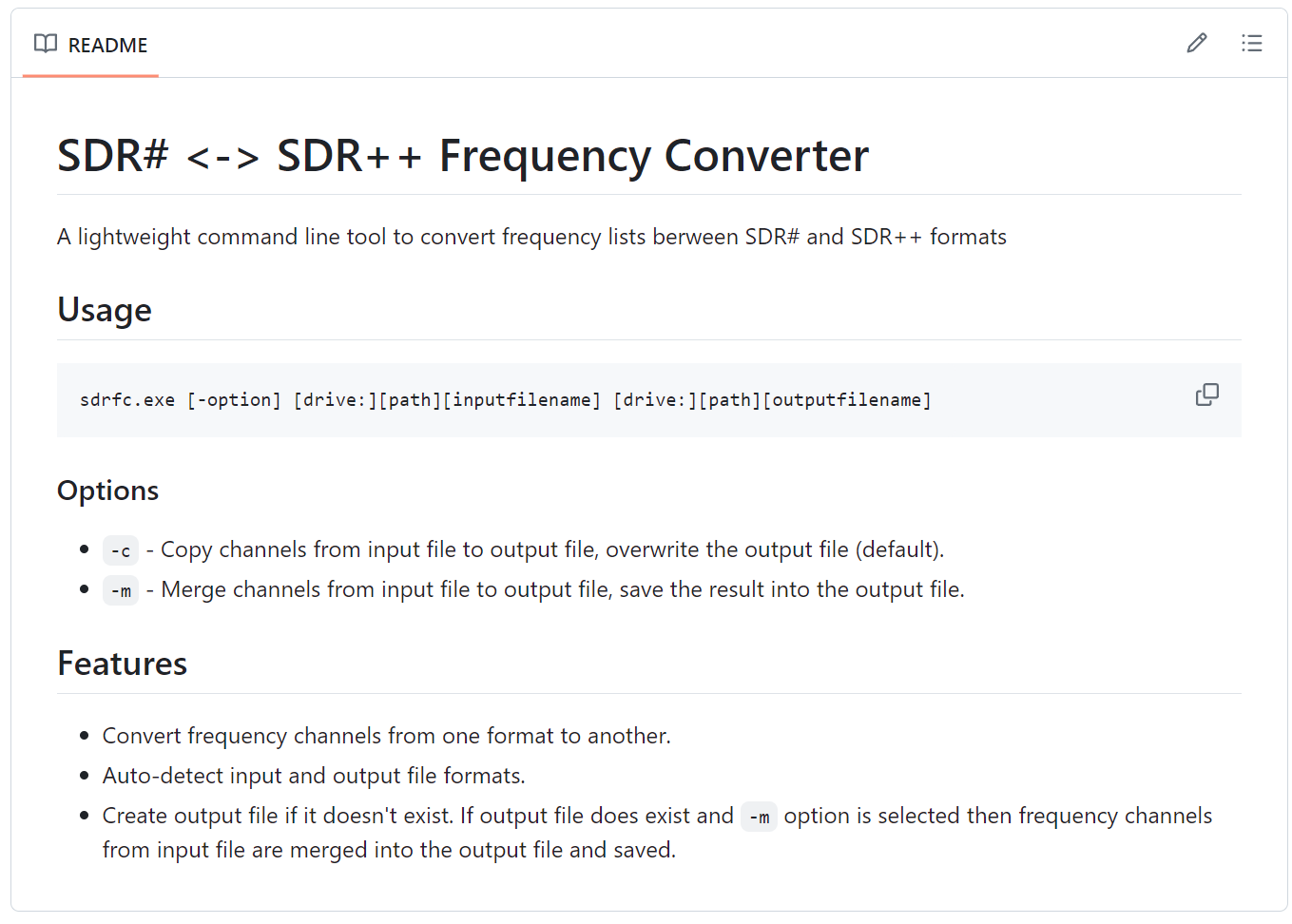Click the Features section heading

(123, 664)
